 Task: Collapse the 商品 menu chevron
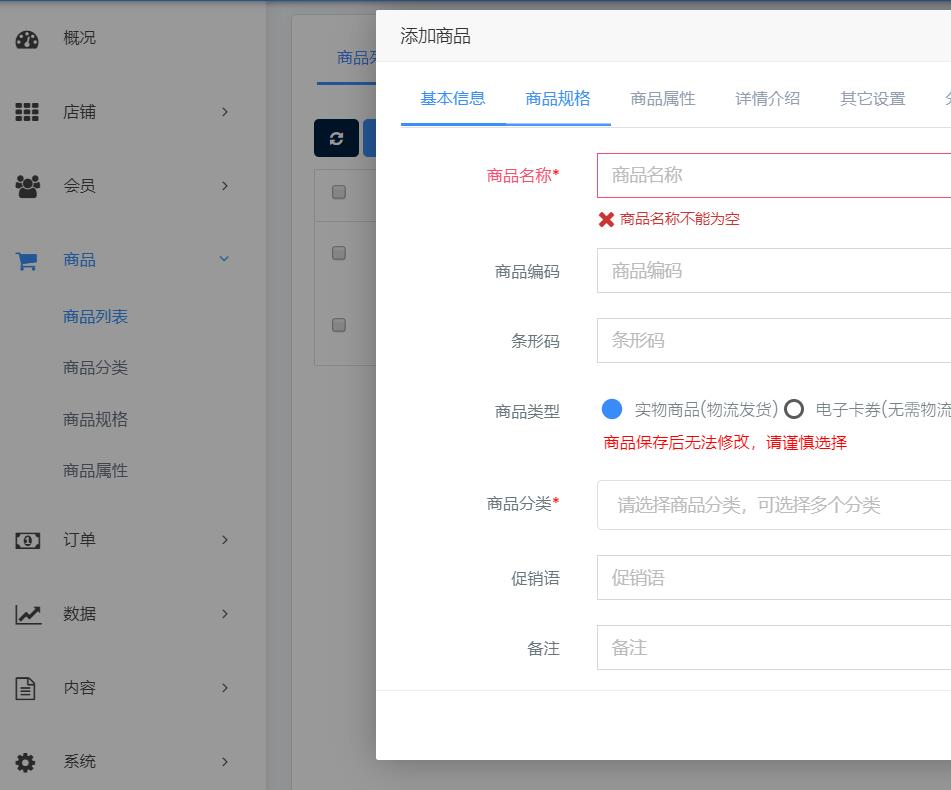tap(224, 259)
